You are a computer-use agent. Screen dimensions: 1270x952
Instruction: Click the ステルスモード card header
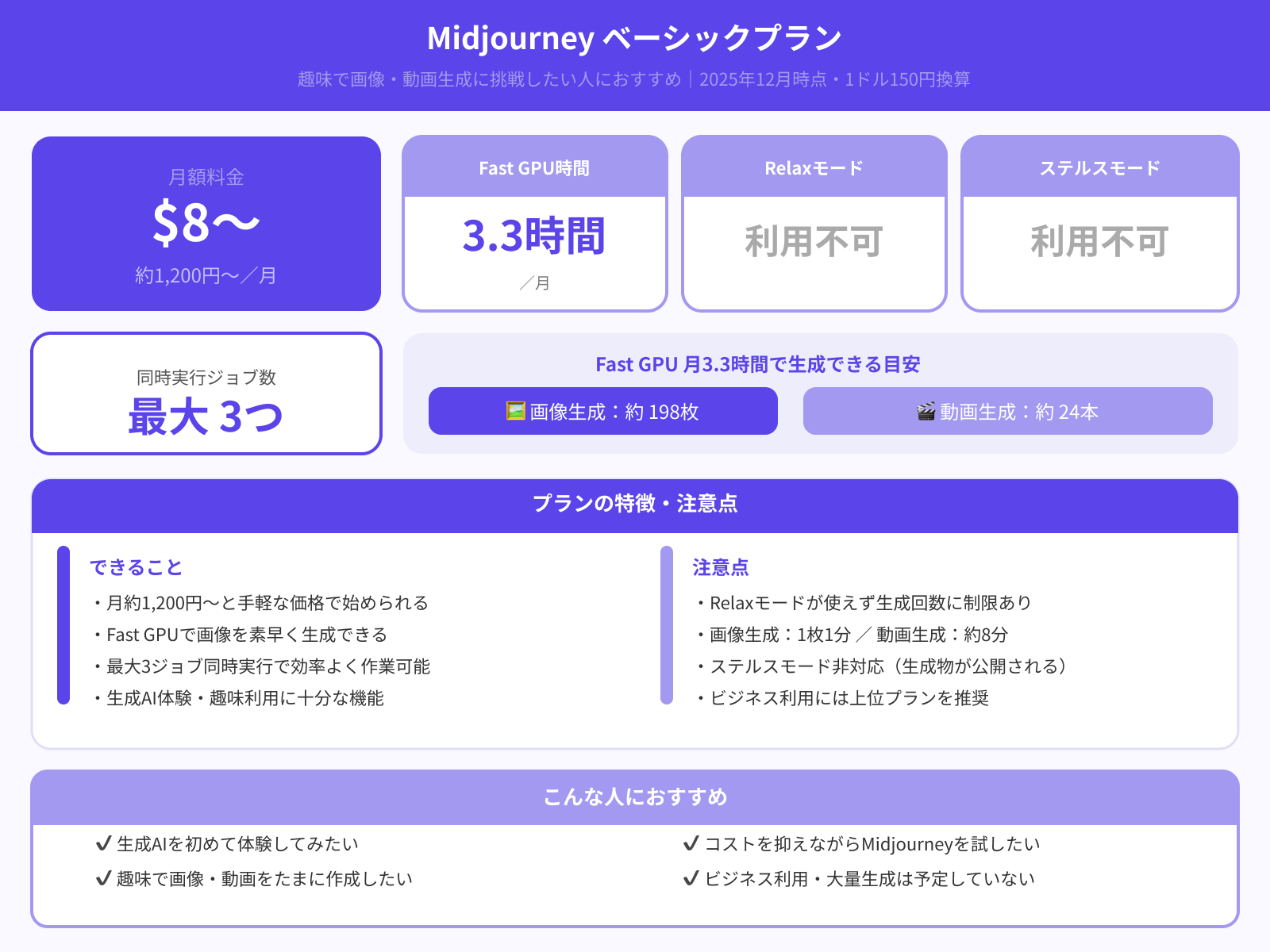pyautogui.click(x=1099, y=167)
